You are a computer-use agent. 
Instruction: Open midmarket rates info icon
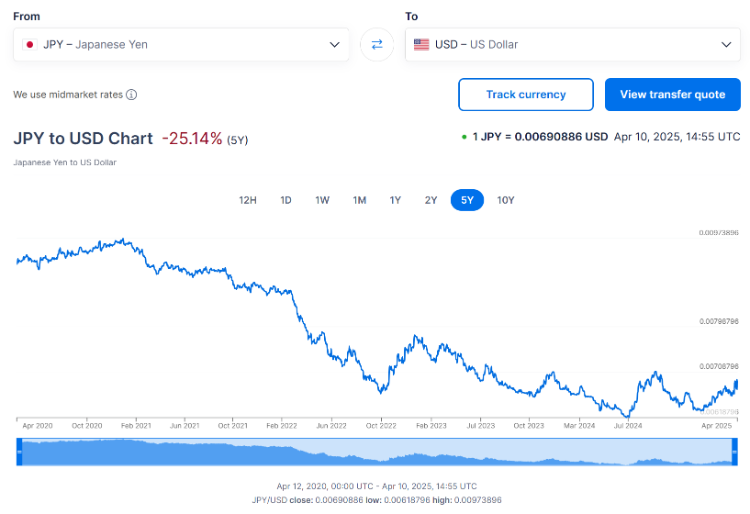point(132,95)
